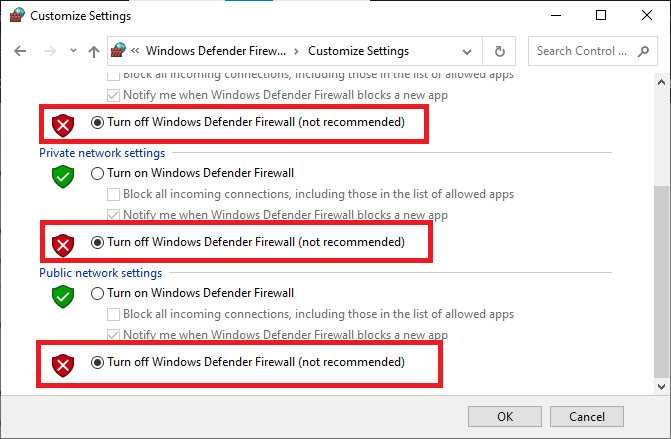
Task: Click the green shield under Private network settings
Action: click(x=63, y=176)
